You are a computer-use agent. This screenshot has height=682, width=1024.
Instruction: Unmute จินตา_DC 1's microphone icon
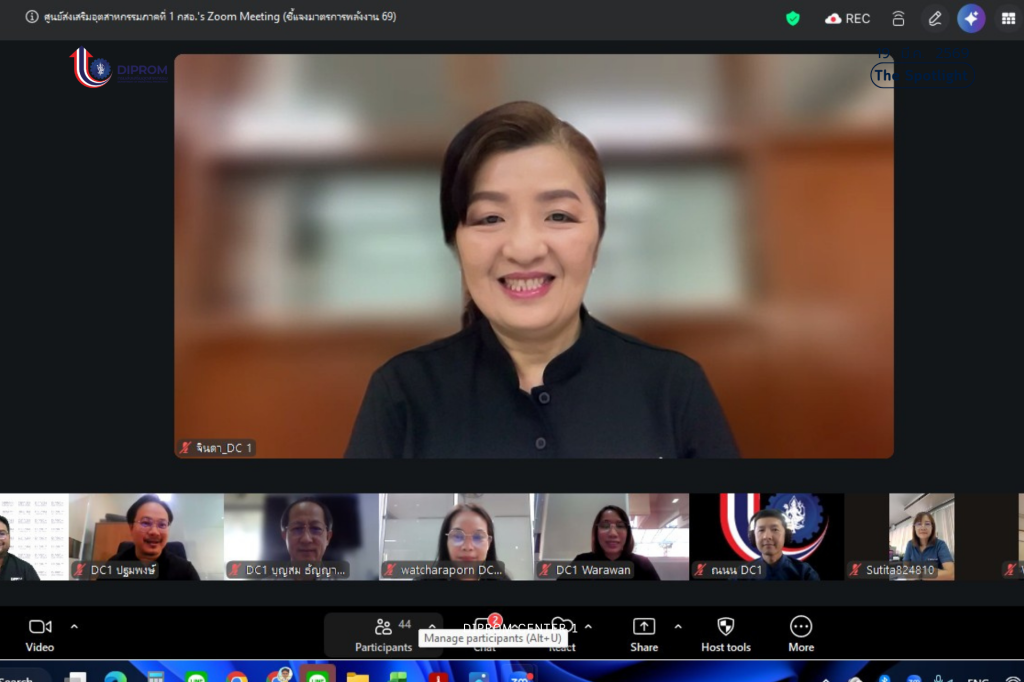(186, 448)
